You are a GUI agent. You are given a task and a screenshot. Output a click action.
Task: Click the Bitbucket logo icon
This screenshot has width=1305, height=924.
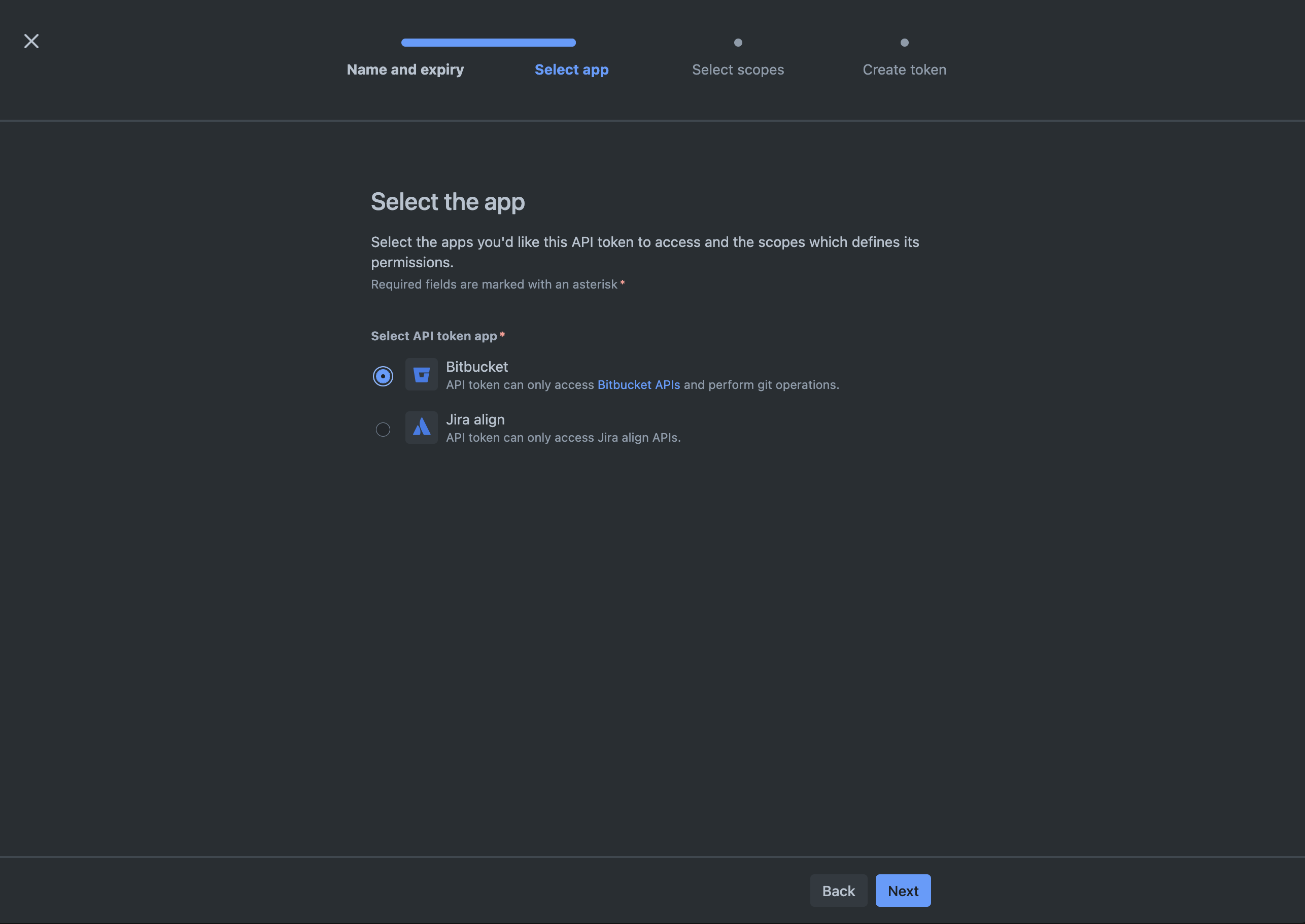[421, 374]
